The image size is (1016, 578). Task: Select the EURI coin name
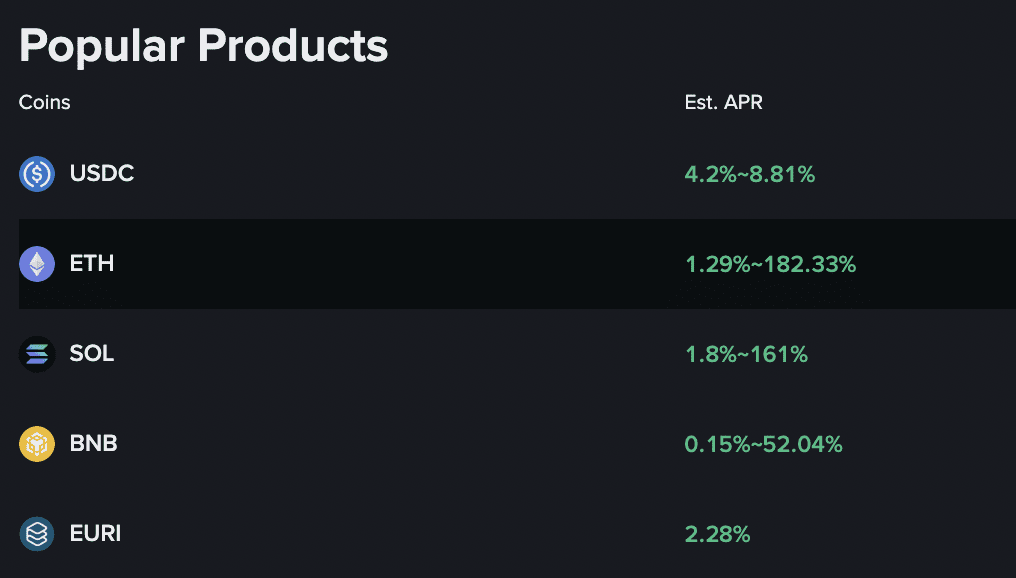point(95,534)
